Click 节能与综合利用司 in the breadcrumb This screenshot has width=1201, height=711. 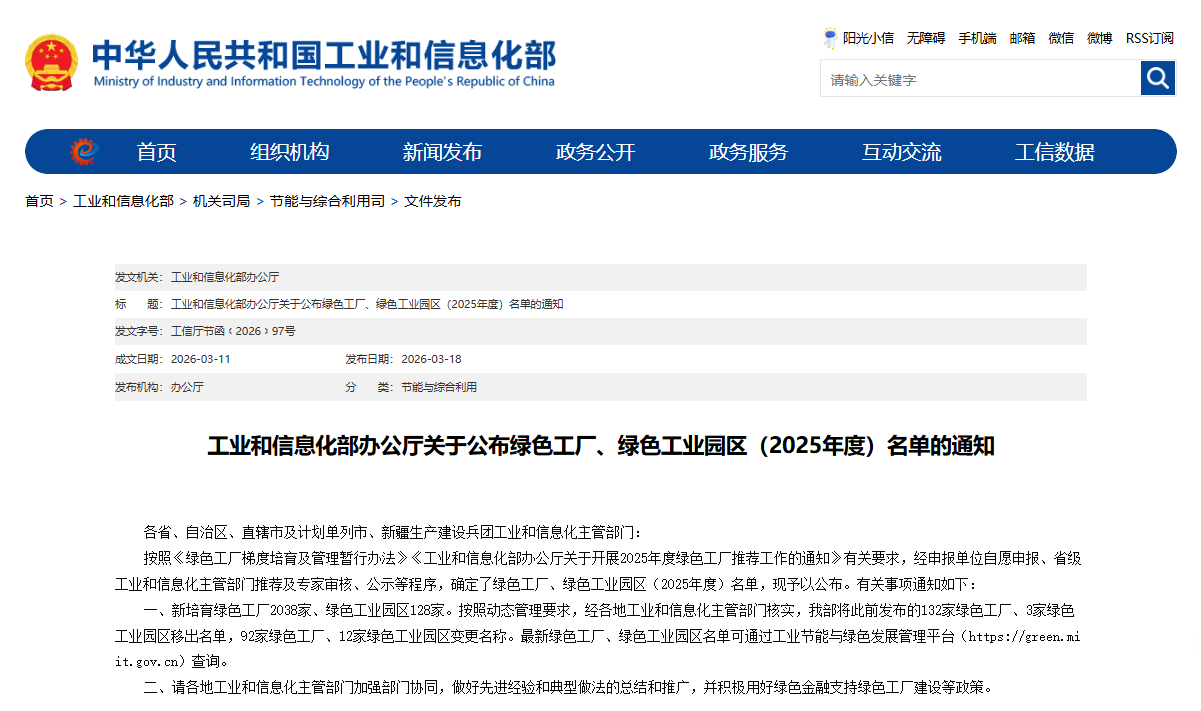(x=327, y=201)
